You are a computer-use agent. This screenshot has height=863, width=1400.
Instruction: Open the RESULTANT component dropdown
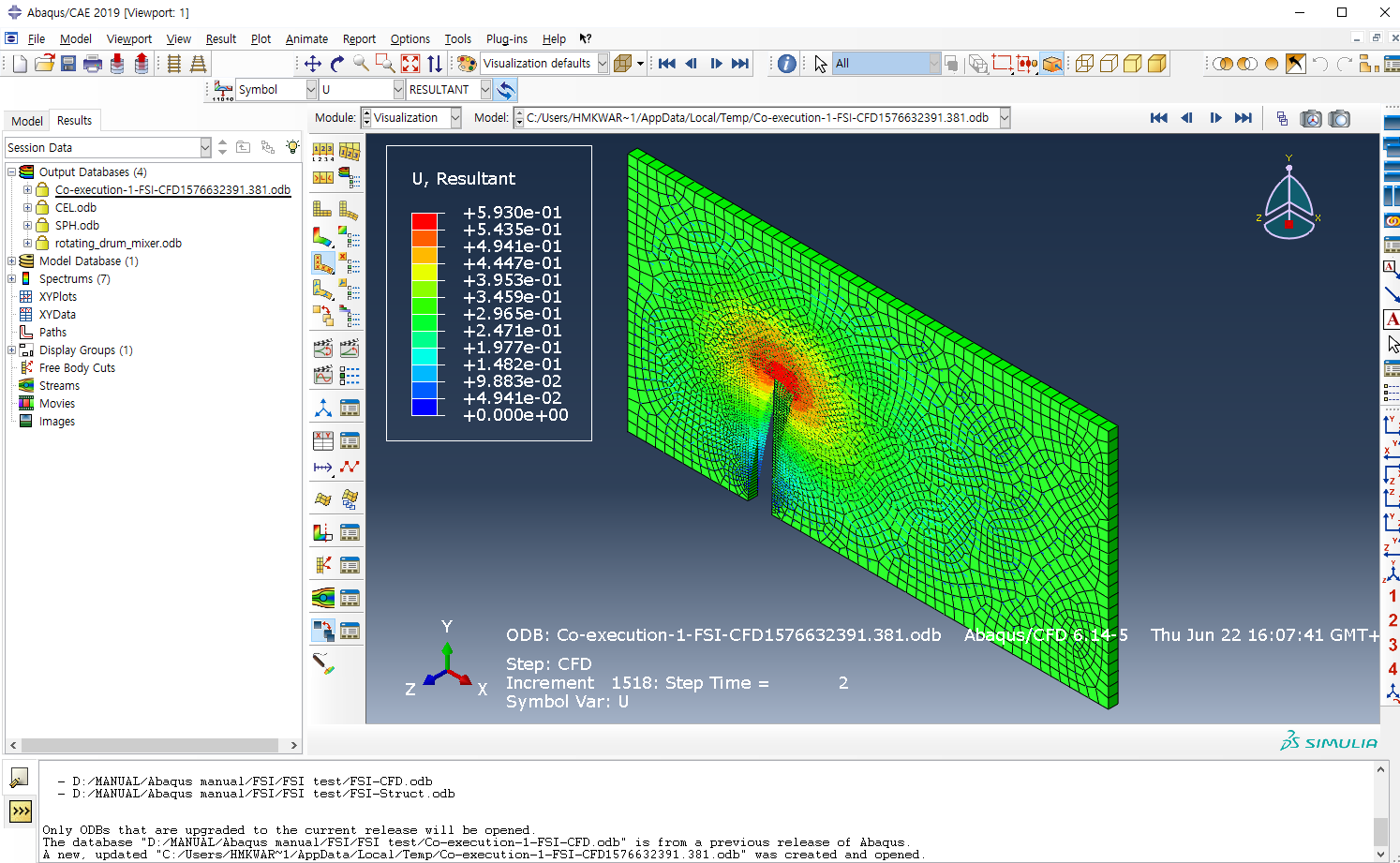485,90
